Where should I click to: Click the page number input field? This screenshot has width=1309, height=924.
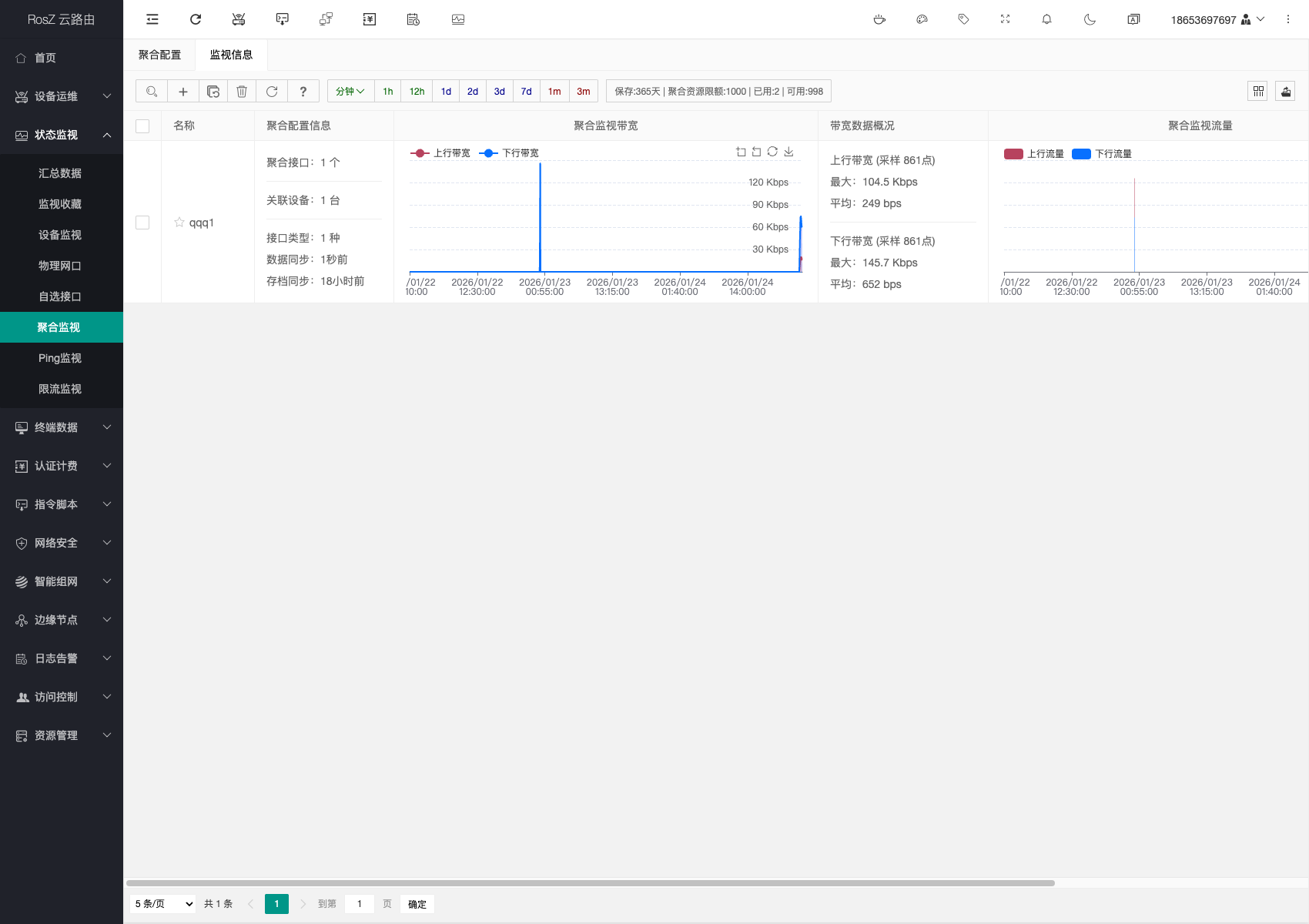coord(360,904)
